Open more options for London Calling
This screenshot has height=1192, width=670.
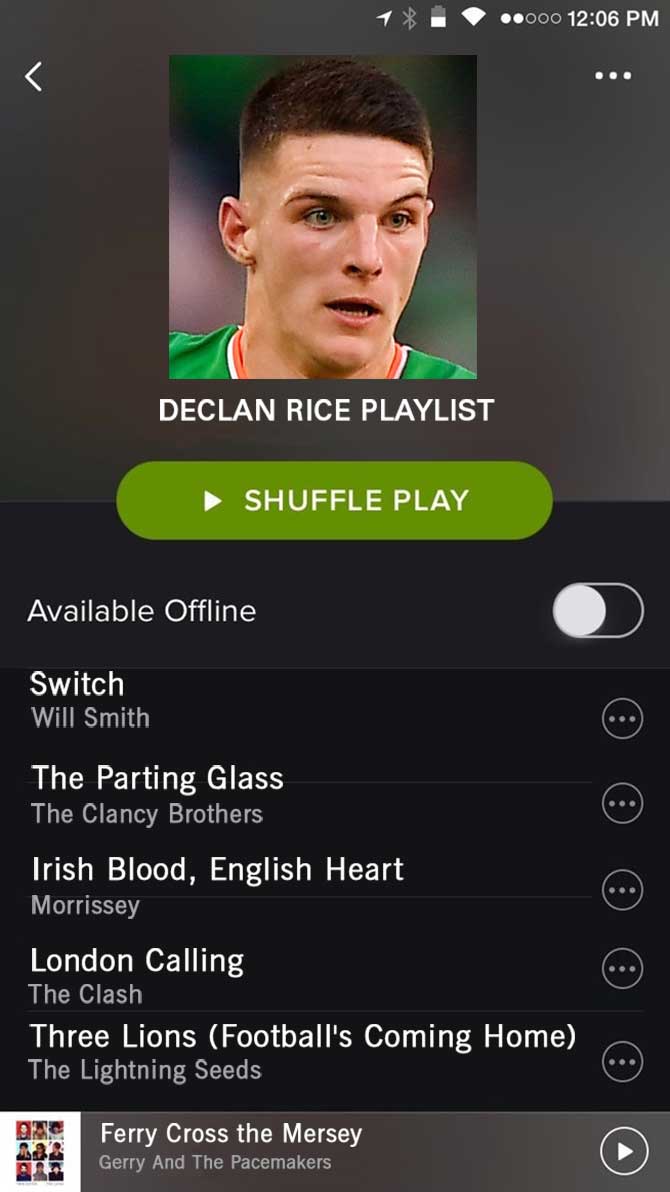[x=622, y=968]
